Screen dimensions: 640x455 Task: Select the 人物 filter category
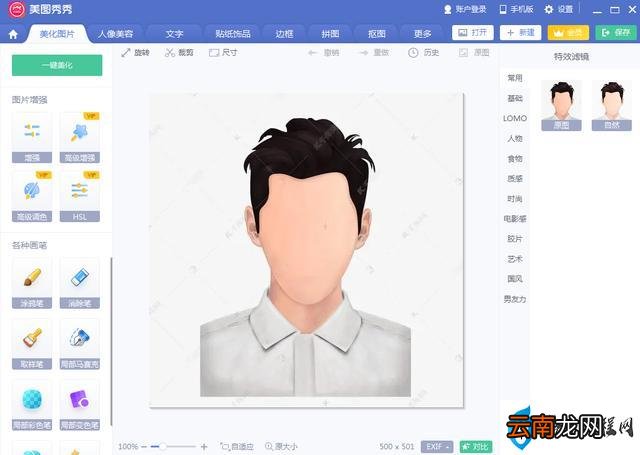(x=515, y=138)
